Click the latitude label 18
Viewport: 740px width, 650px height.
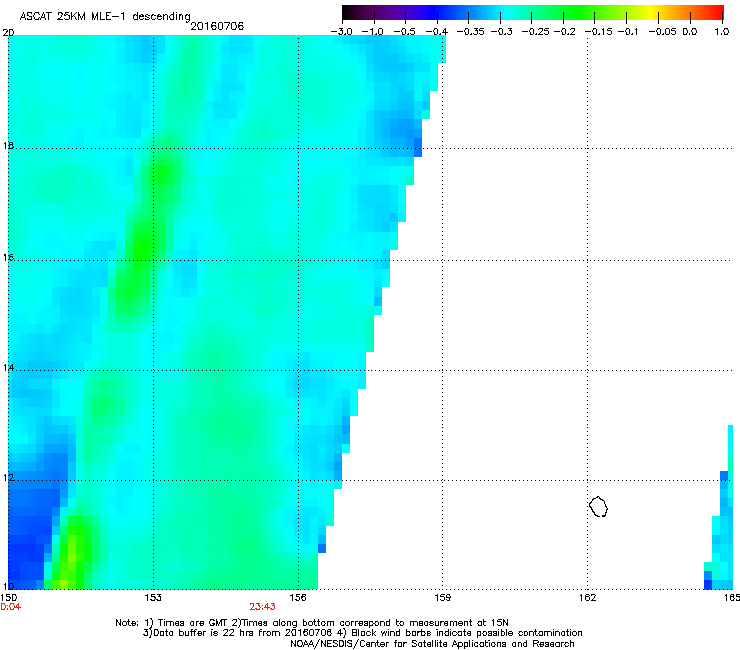(x=8, y=145)
